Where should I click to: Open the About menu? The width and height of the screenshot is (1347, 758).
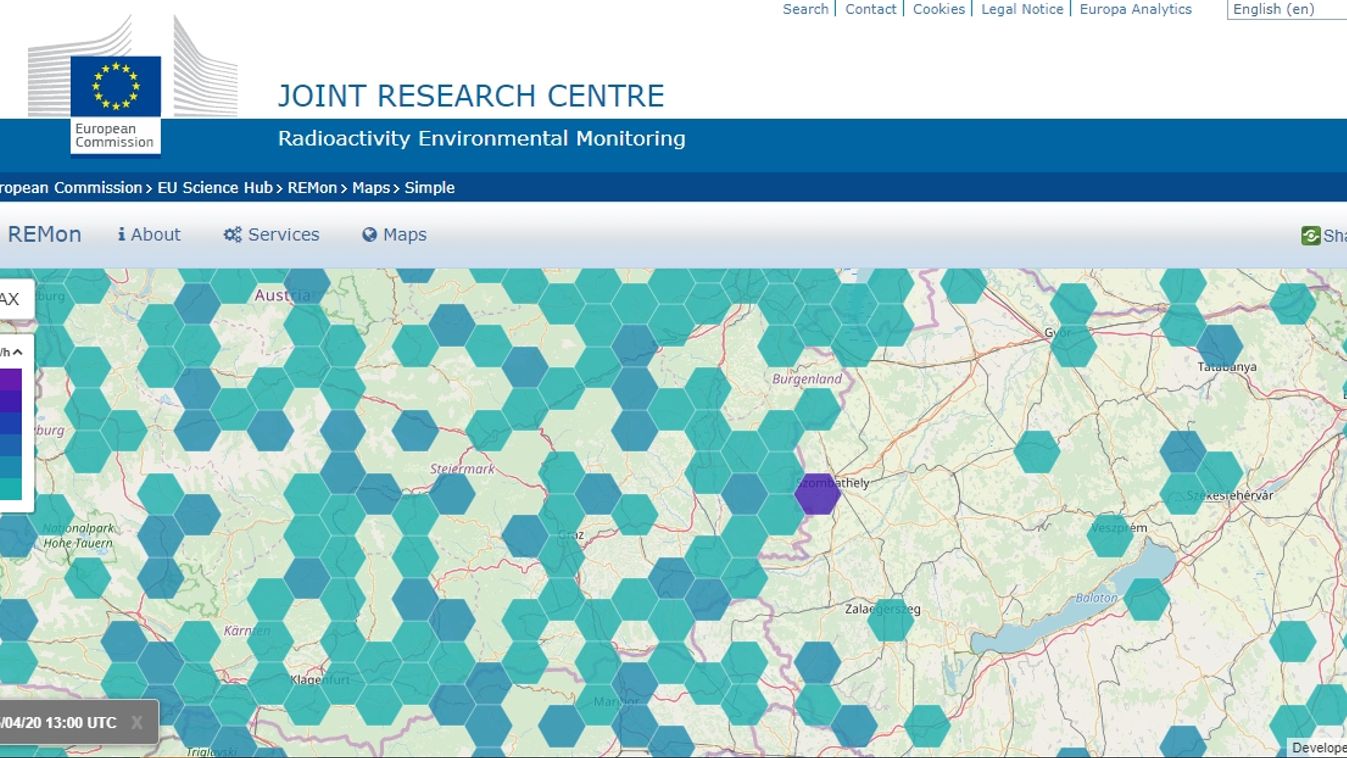149,235
